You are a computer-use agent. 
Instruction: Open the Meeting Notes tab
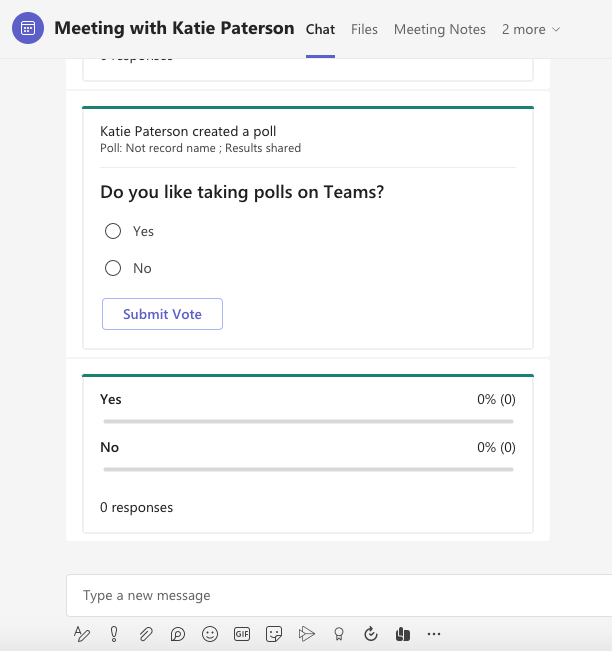[439, 29]
